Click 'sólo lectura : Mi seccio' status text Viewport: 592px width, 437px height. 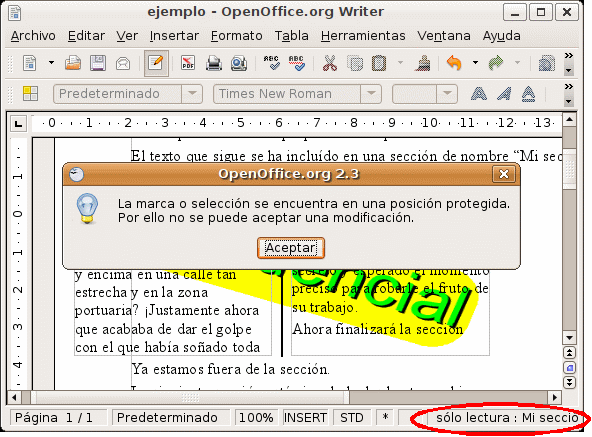click(507, 418)
